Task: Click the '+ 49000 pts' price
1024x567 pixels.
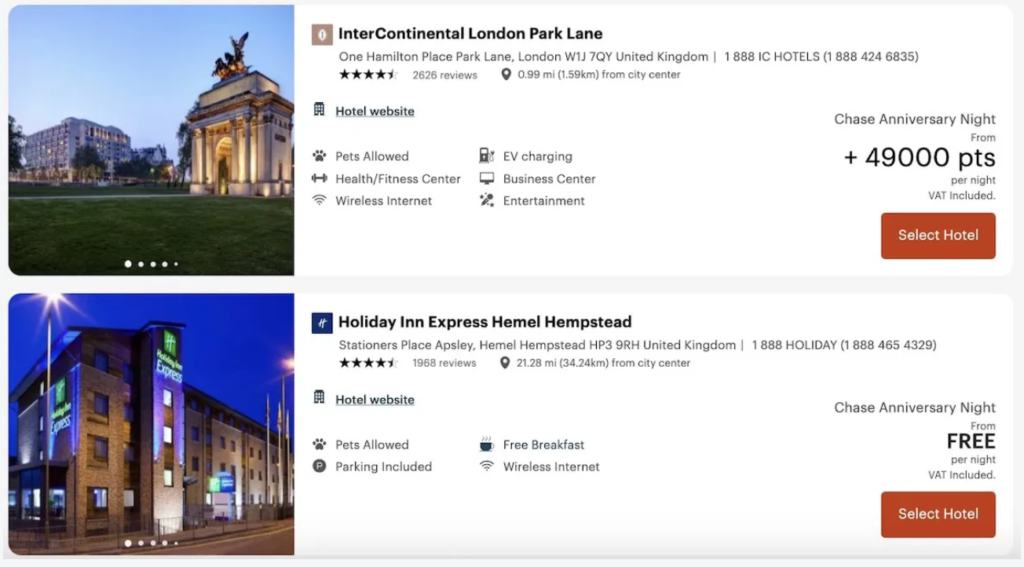Action: 920,157
